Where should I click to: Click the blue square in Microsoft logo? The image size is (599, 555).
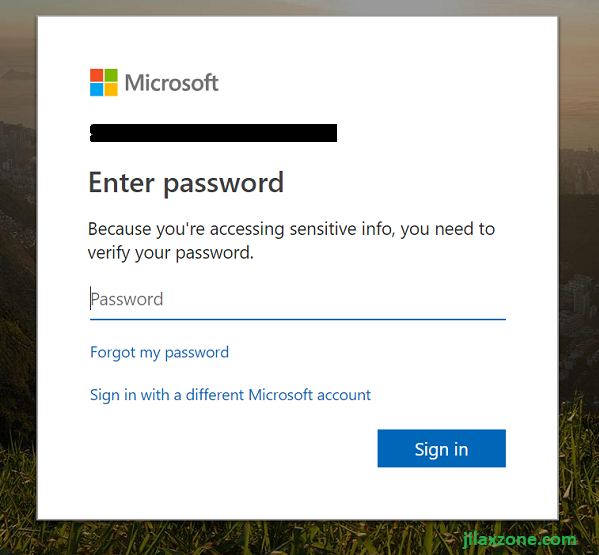[96, 90]
